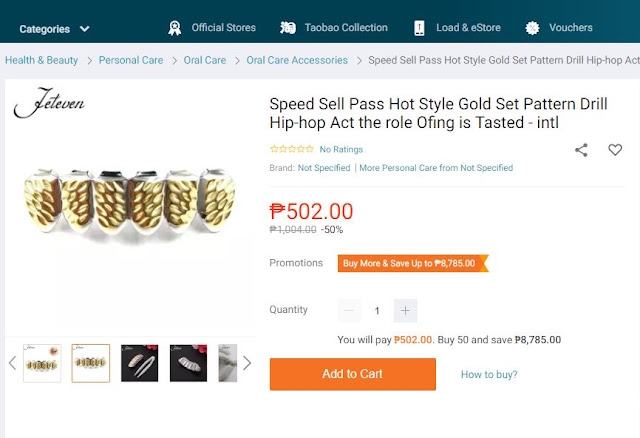640x438 pixels.
Task: Click the Official Stores ribbon icon
Action: coord(175,28)
